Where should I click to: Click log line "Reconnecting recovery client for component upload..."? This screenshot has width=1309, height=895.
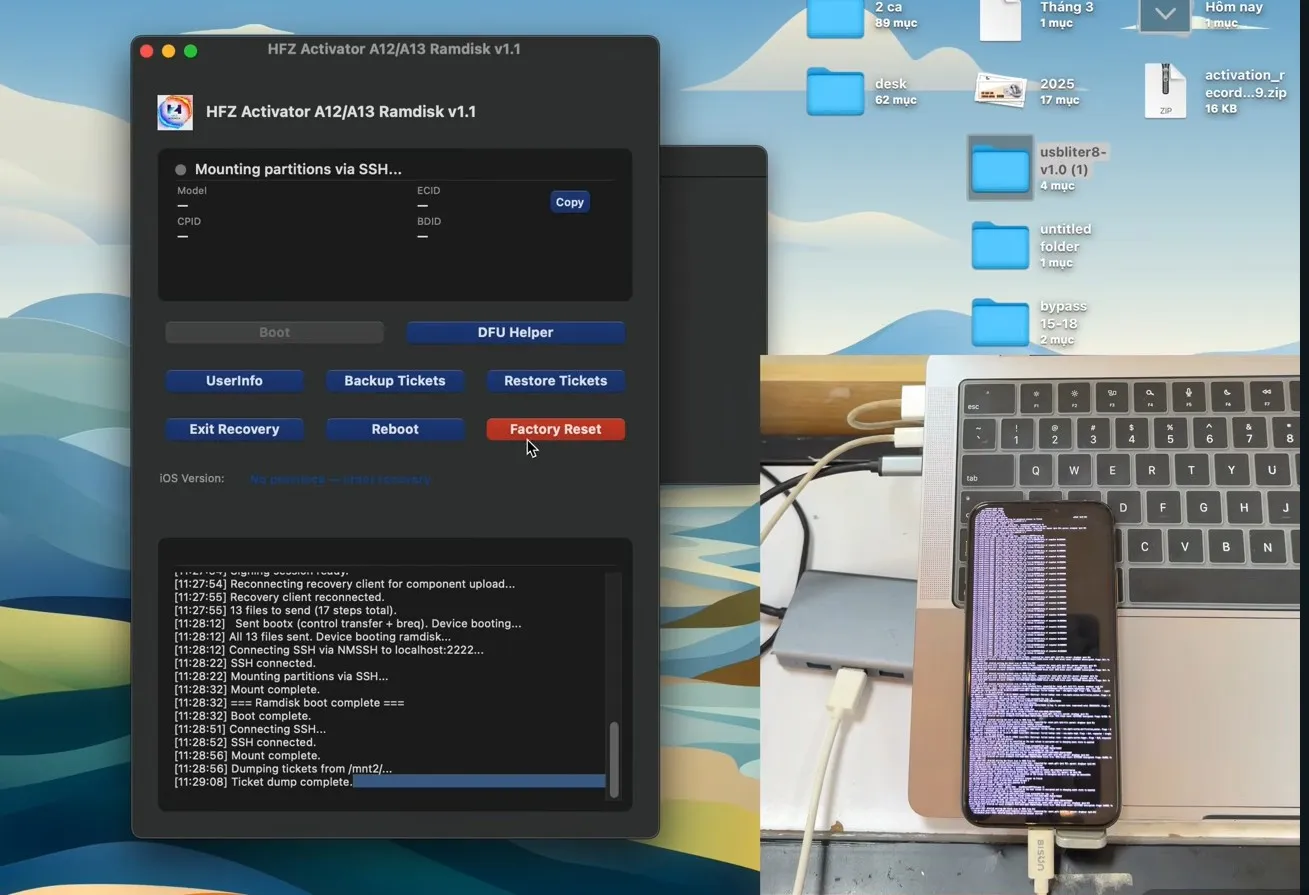[x=345, y=584]
